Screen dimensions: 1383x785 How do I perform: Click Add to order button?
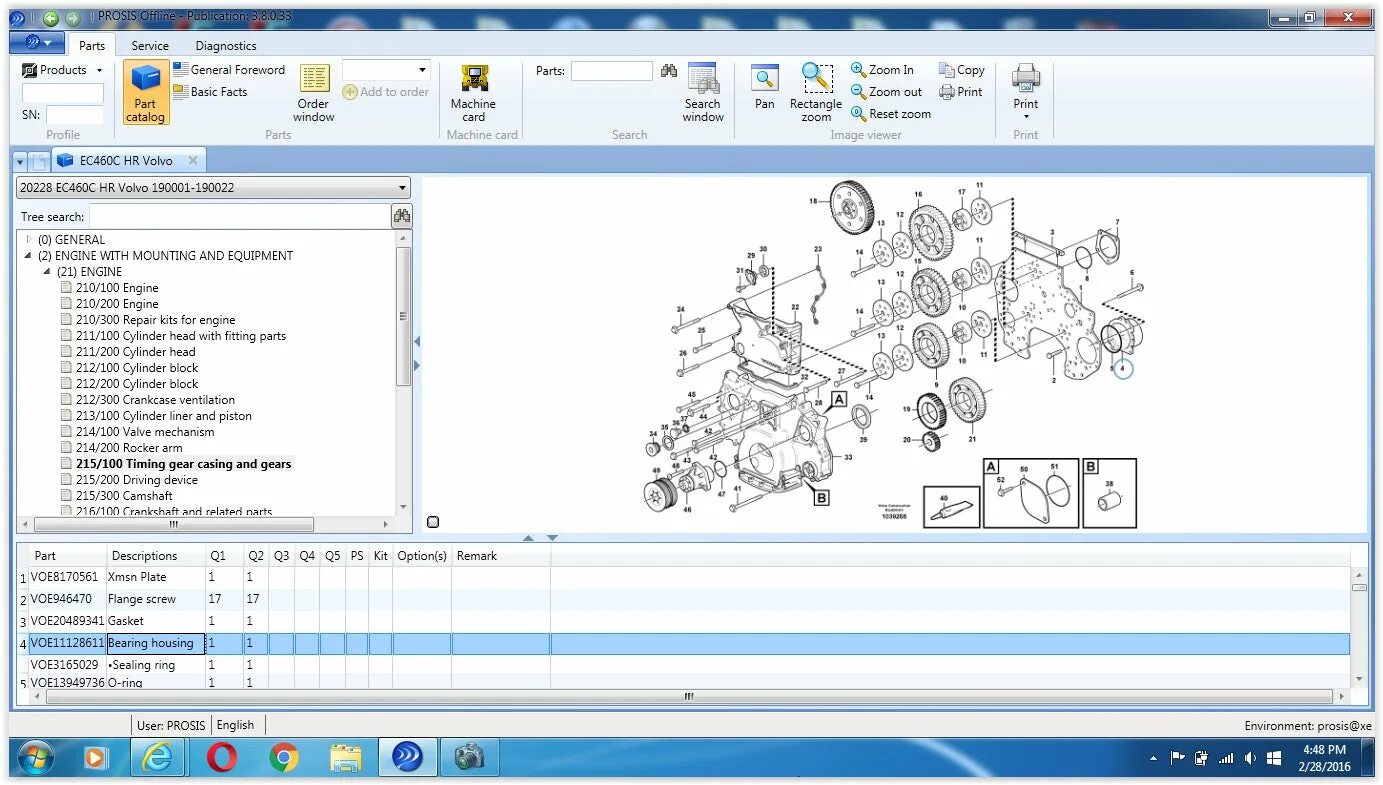[x=386, y=92]
